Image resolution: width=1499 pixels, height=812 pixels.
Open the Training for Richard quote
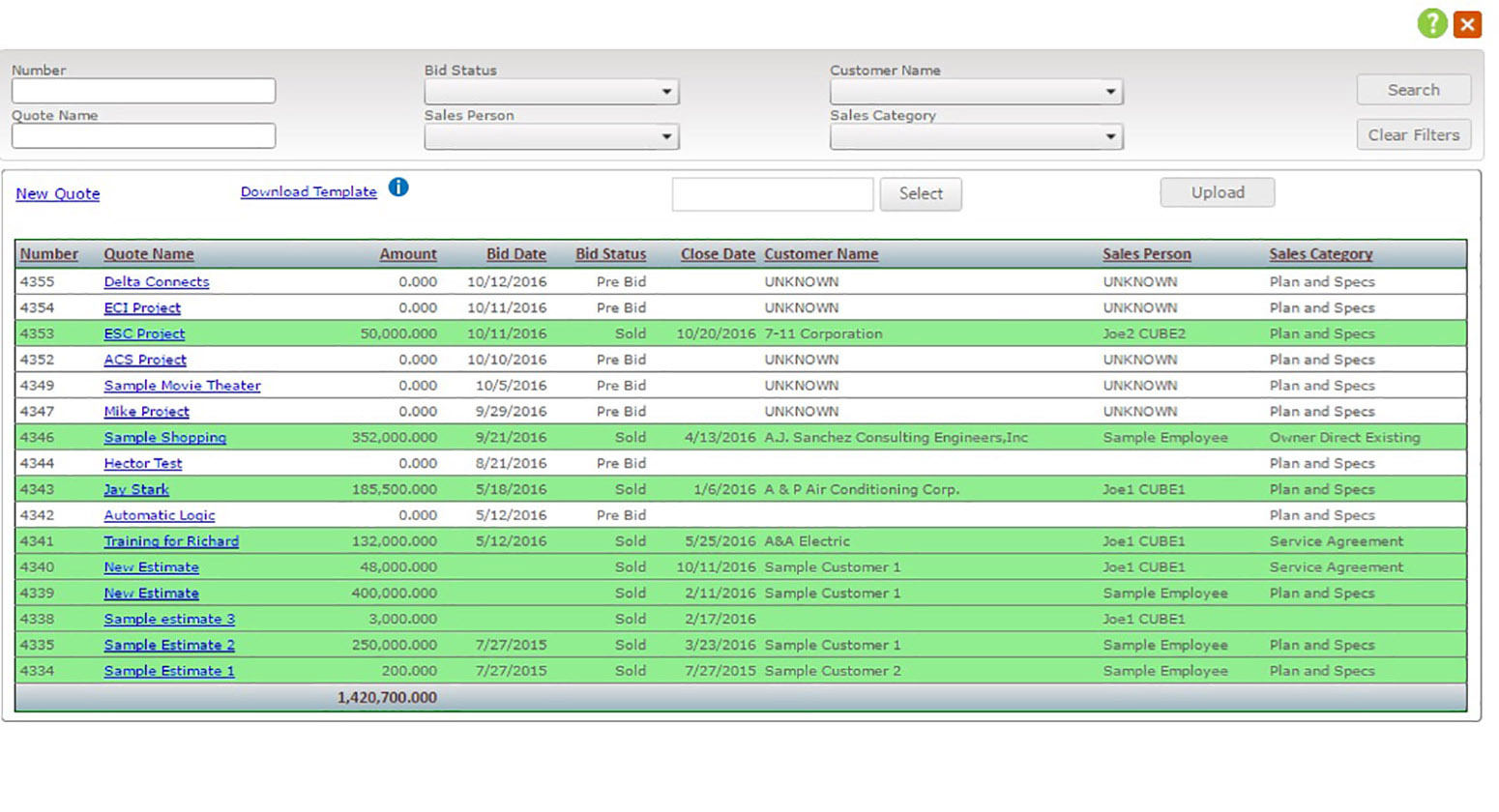(171, 541)
